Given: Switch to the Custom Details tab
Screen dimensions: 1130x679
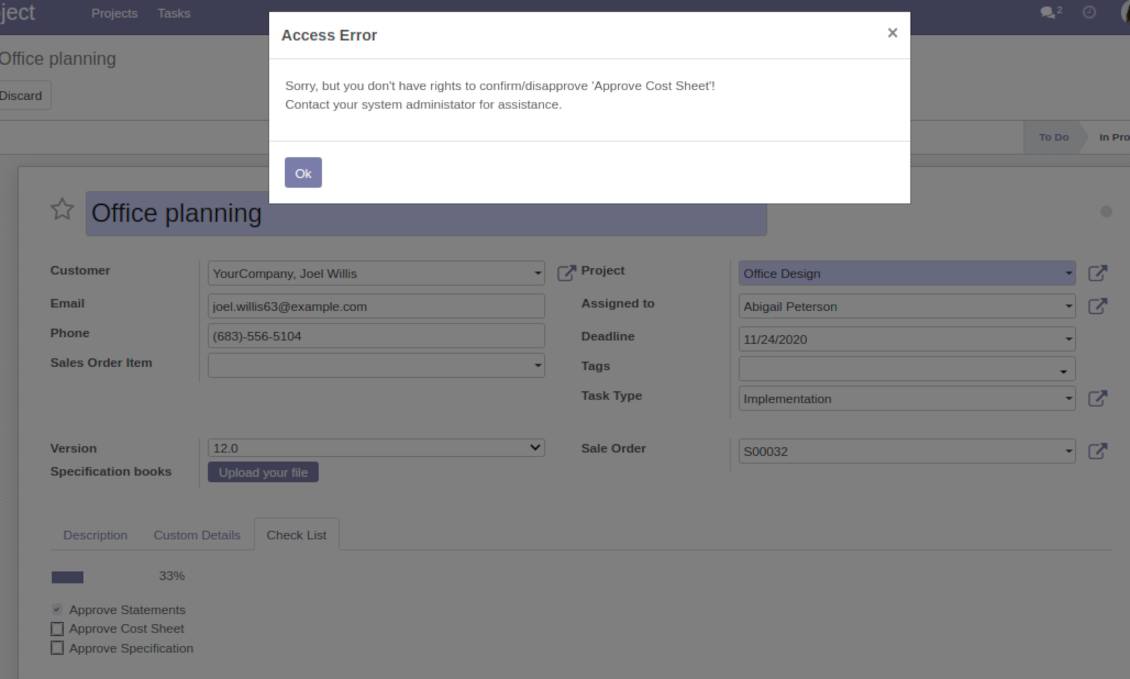Looking at the screenshot, I should [x=197, y=535].
